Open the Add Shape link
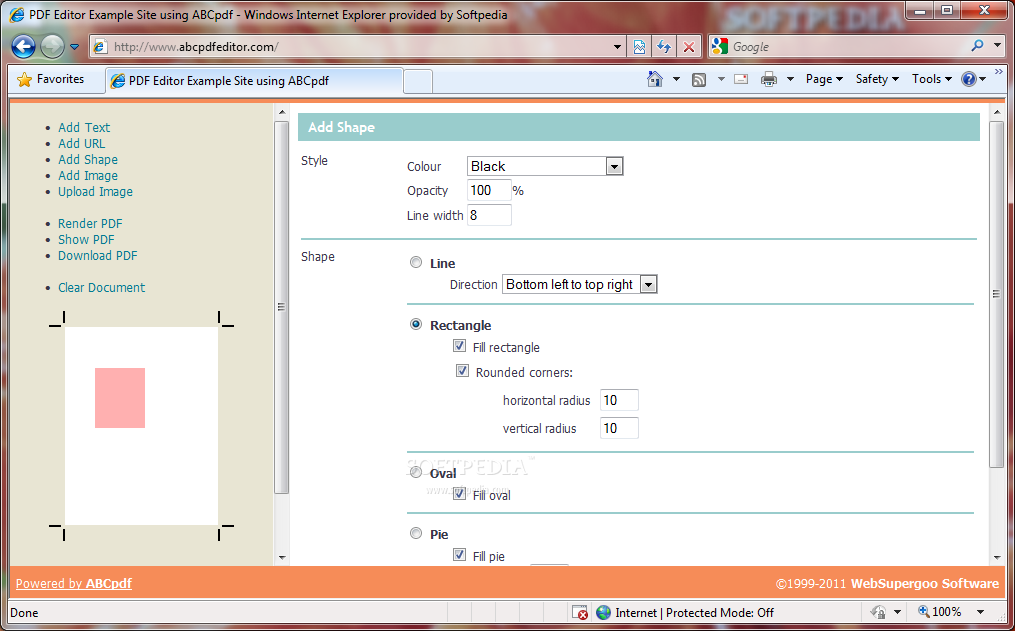This screenshot has width=1015, height=631. click(88, 159)
